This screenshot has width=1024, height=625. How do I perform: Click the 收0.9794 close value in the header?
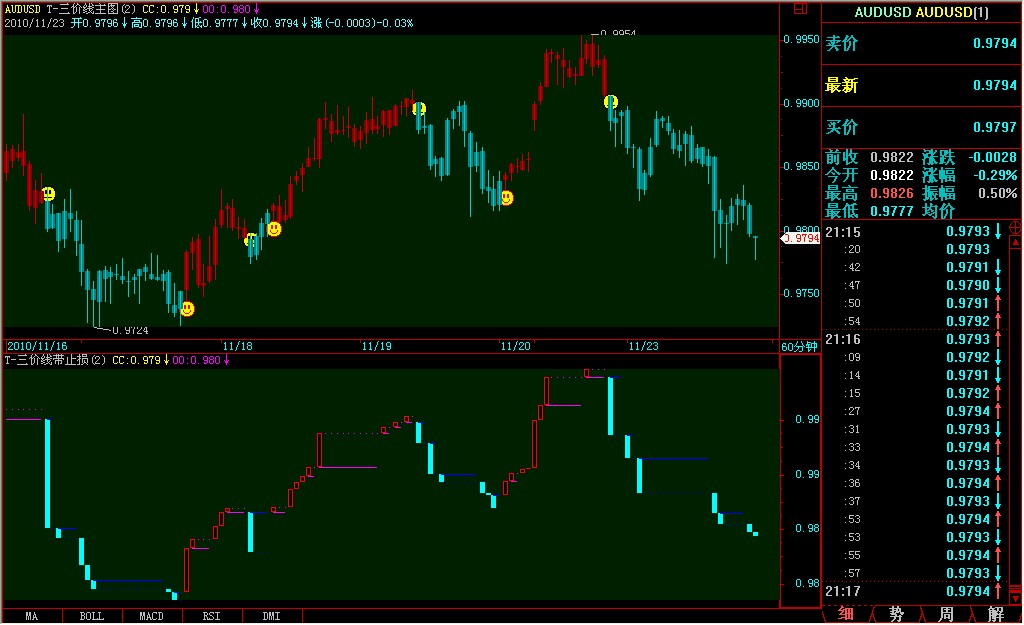pyautogui.click(x=275, y=23)
